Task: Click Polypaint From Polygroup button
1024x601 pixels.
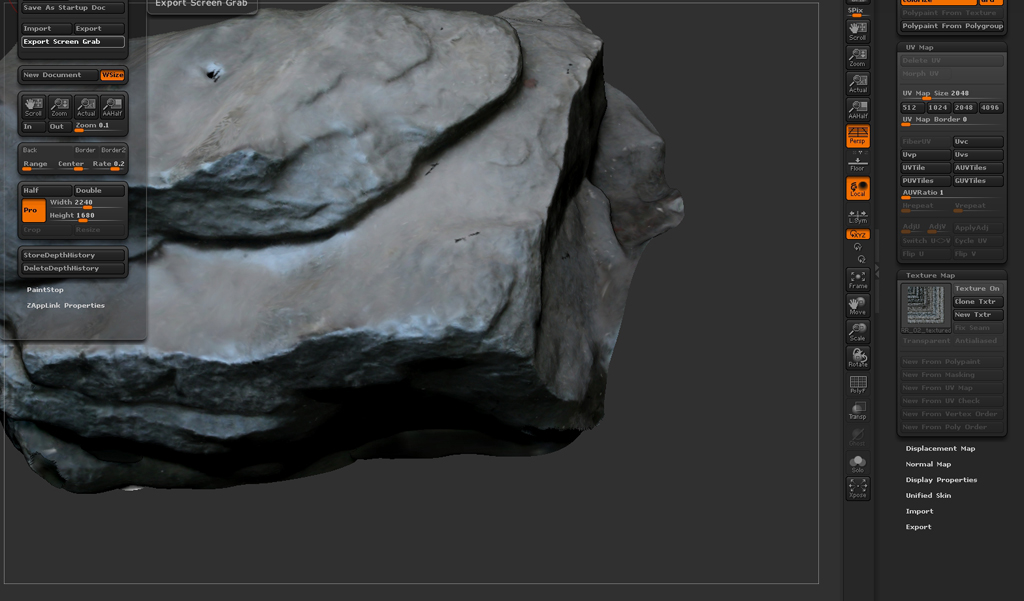Action: click(952, 26)
